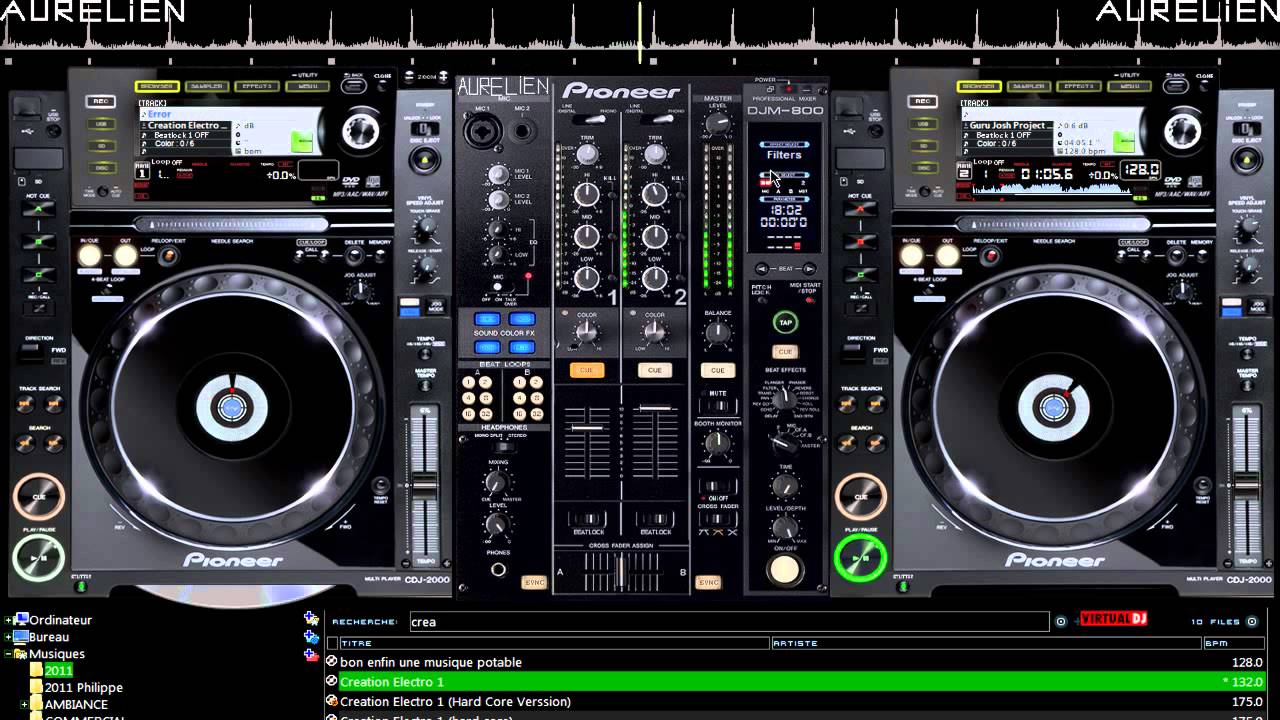
Task: Click RELOOP/EXIT on right deck
Action: coord(989,256)
